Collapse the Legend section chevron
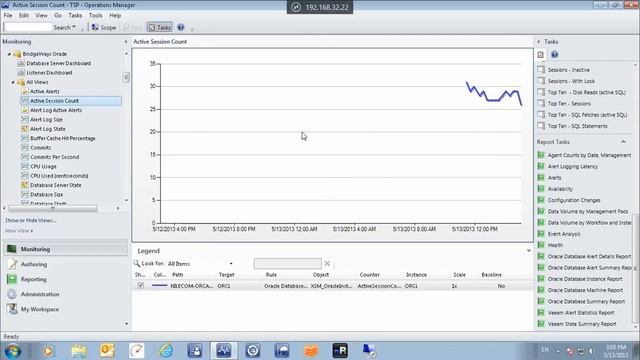This screenshot has width=640, height=360. (x=529, y=251)
